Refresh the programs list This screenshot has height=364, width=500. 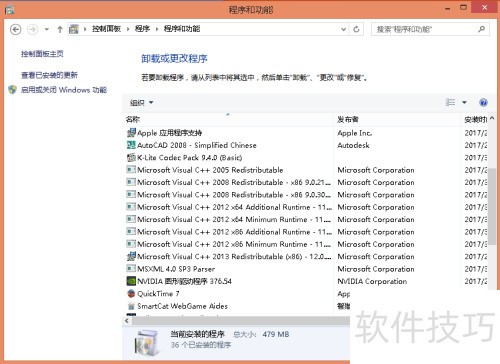click(x=356, y=29)
